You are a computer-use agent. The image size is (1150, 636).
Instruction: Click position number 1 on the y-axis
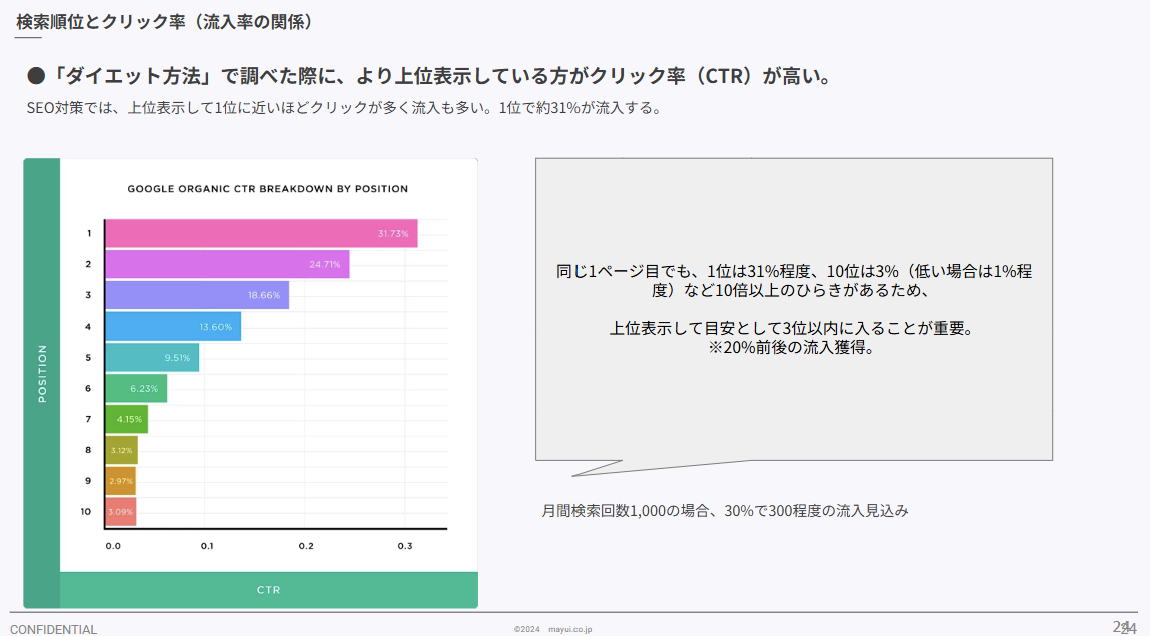(x=89, y=233)
